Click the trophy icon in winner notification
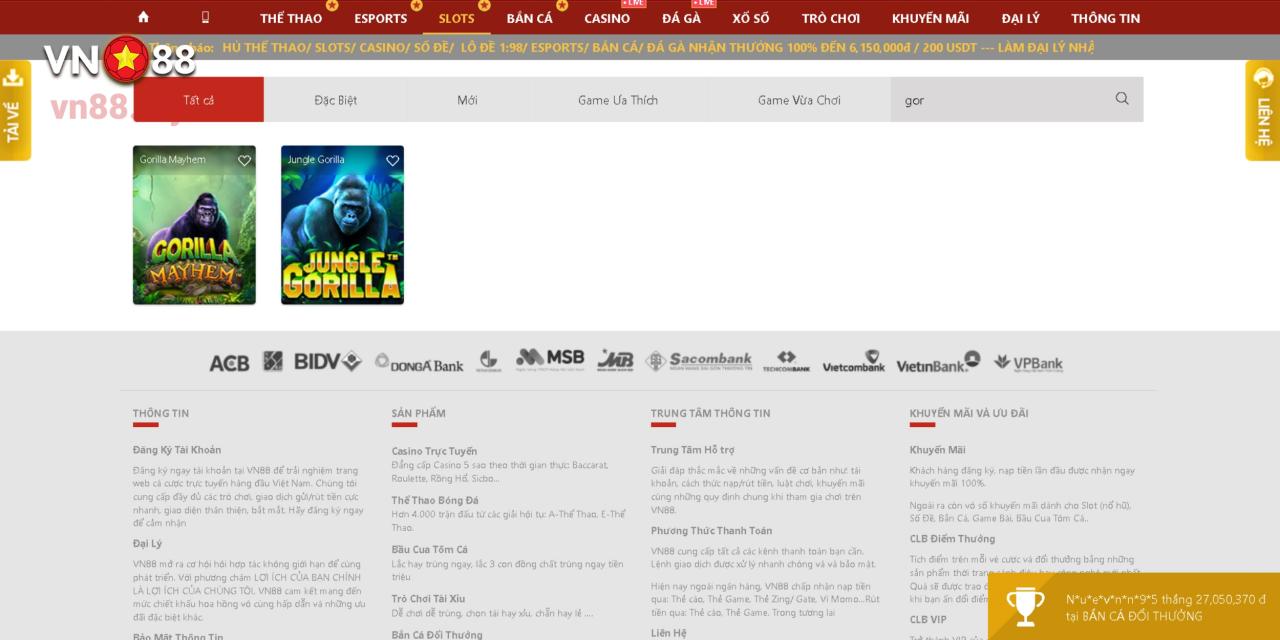This screenshot has width=1280, height=640. point(1025,607)
